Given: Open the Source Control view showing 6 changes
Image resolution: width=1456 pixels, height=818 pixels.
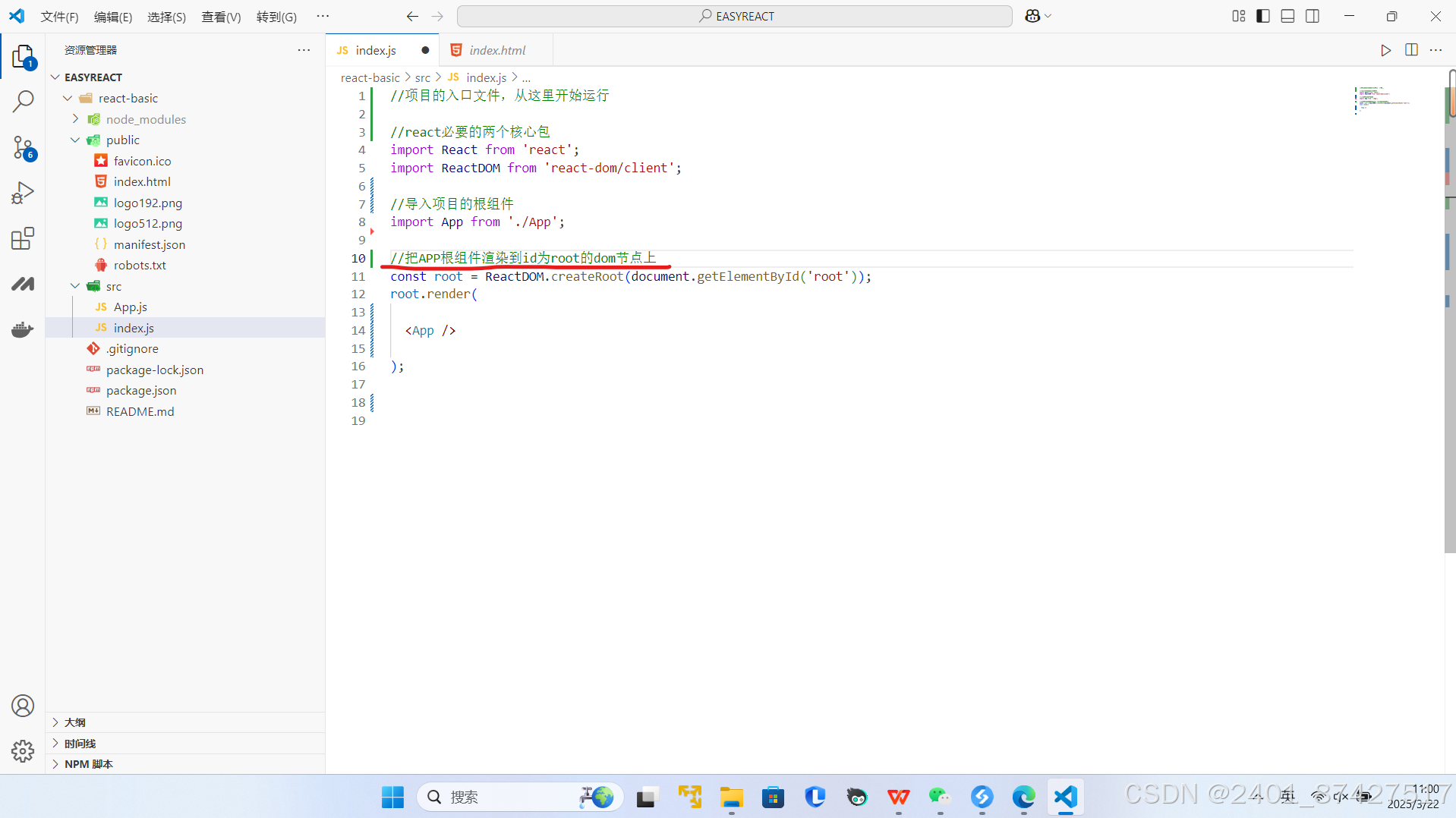Looking at the screenshot, I should (x=23, y=148).
